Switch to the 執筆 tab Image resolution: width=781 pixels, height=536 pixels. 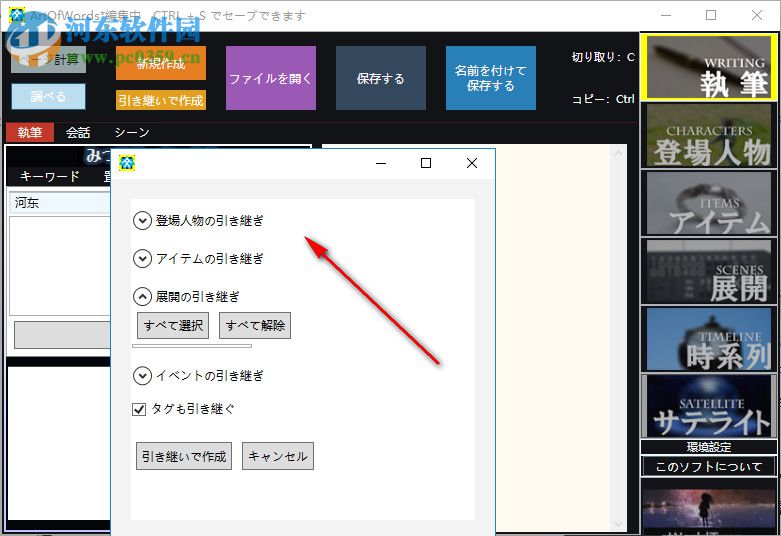click(x=30, y=133)
